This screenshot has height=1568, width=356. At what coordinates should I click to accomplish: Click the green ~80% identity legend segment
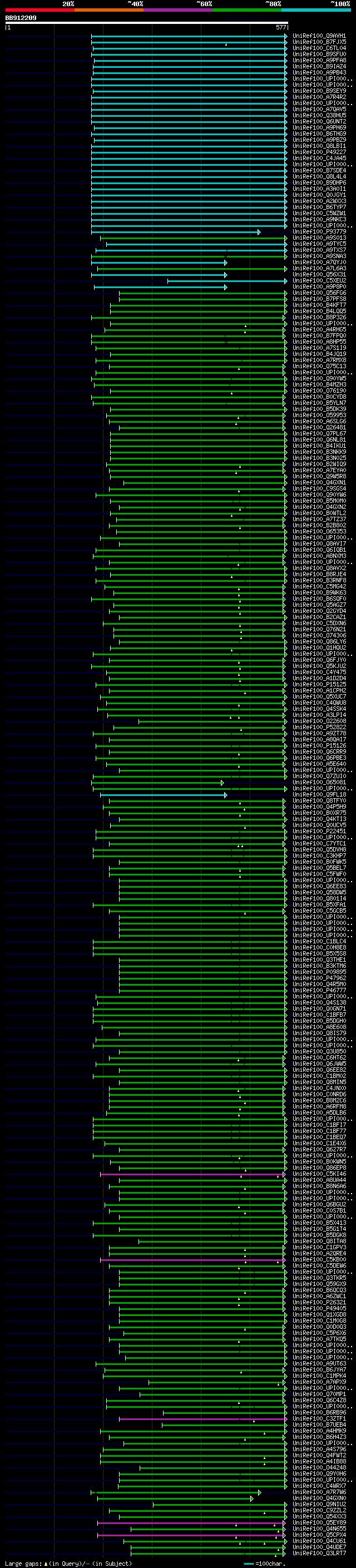(247, 10)
